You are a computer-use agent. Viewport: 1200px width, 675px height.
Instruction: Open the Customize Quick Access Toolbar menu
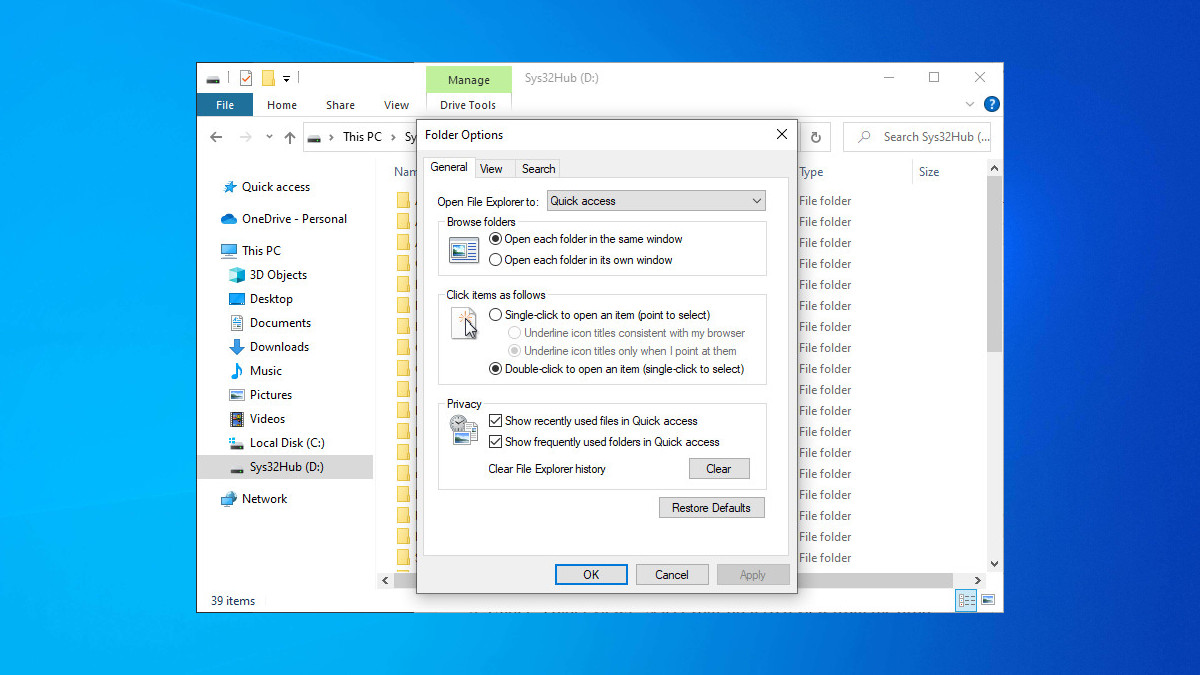coord(287,77)
